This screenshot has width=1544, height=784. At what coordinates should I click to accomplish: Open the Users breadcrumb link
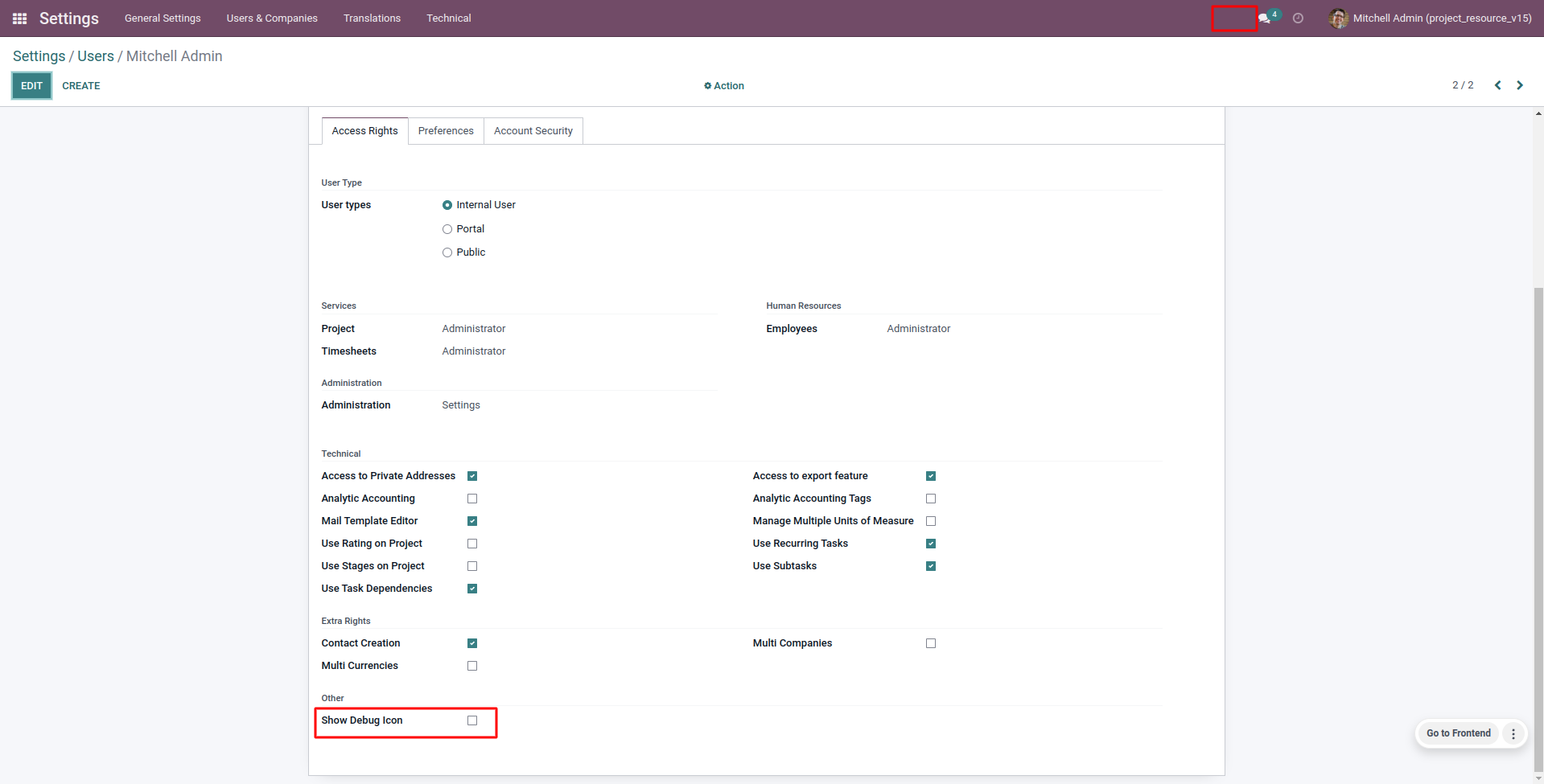(96, 56)
